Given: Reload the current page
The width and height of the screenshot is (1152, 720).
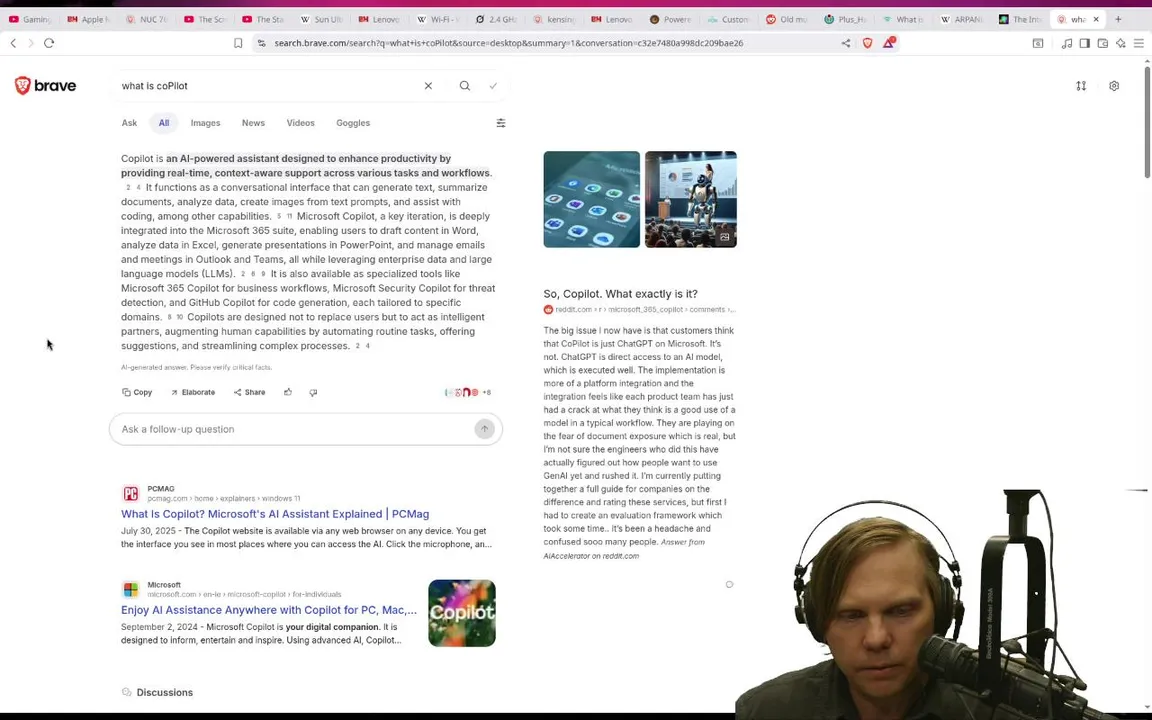Looking at the screenshot, I should [x=49, y=43].
